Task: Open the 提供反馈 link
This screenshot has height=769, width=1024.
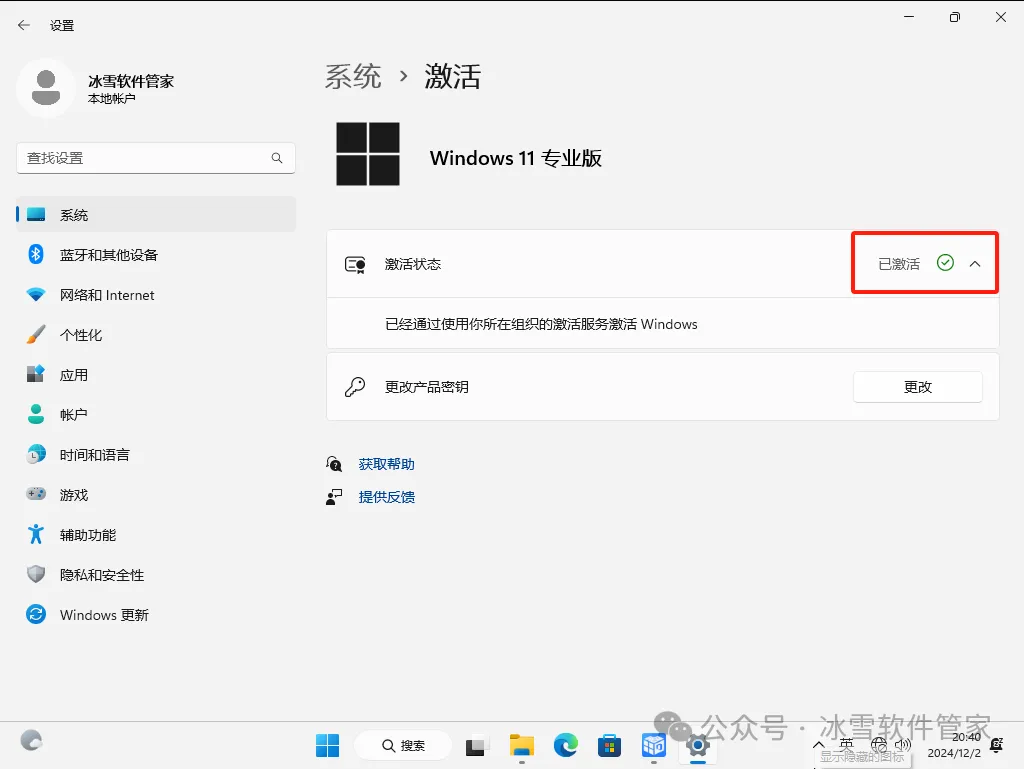Action: [387, 497]
